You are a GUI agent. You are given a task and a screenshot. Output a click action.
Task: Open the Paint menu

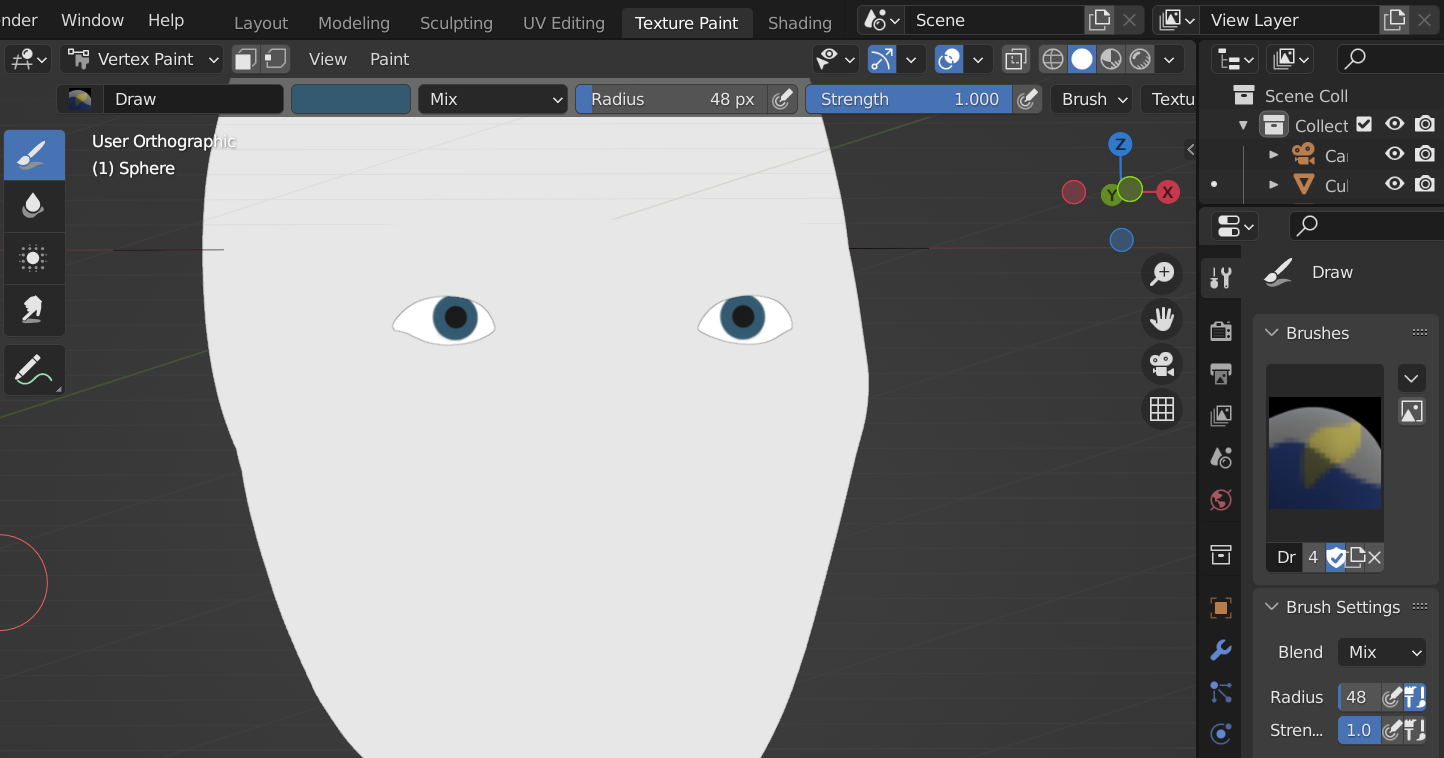(389, 60)
